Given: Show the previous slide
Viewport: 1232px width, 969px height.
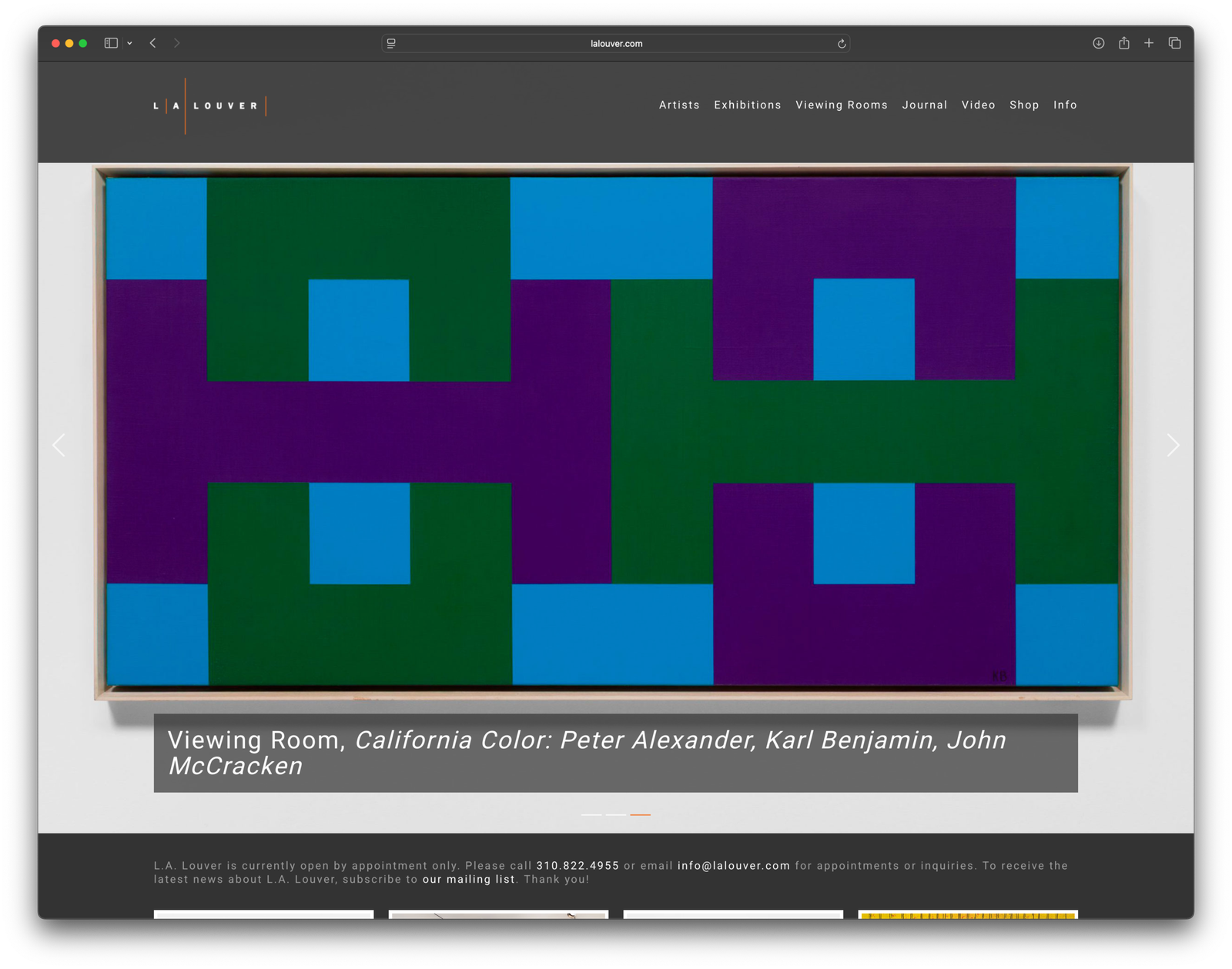Looking at the screenshot, I should coord(59,445).
